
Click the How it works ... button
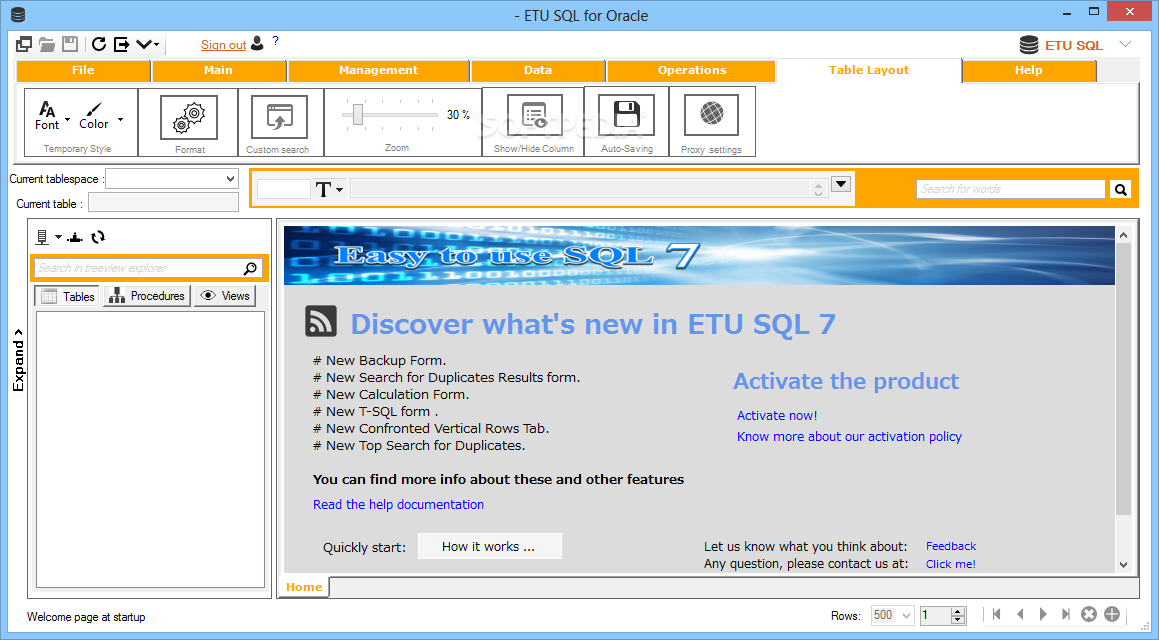click(489, 547)
